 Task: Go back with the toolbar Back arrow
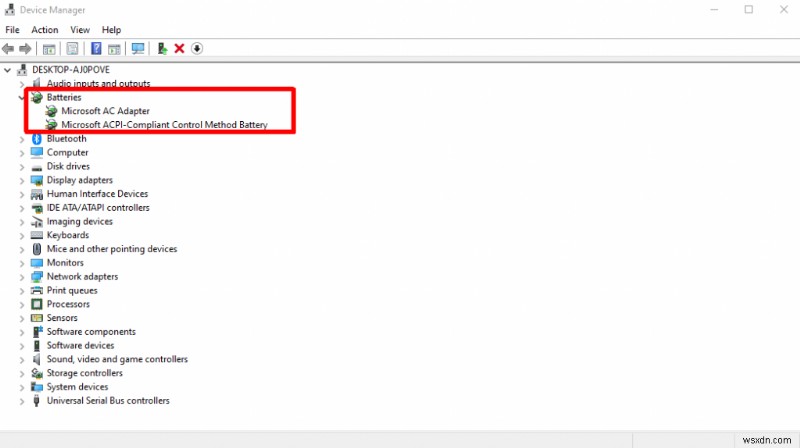pyautogui.click(x=8, y=49)
